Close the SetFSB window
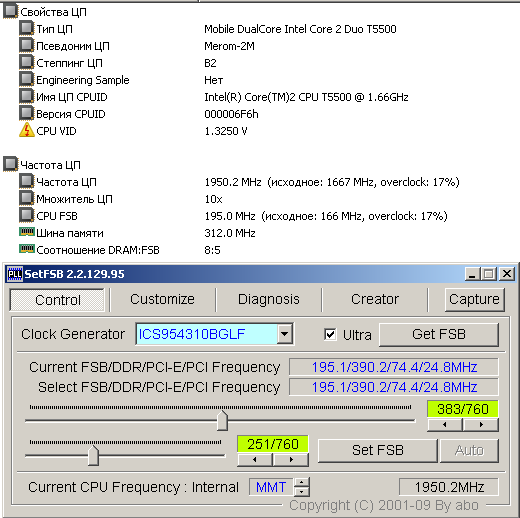 tap(507, 274)
